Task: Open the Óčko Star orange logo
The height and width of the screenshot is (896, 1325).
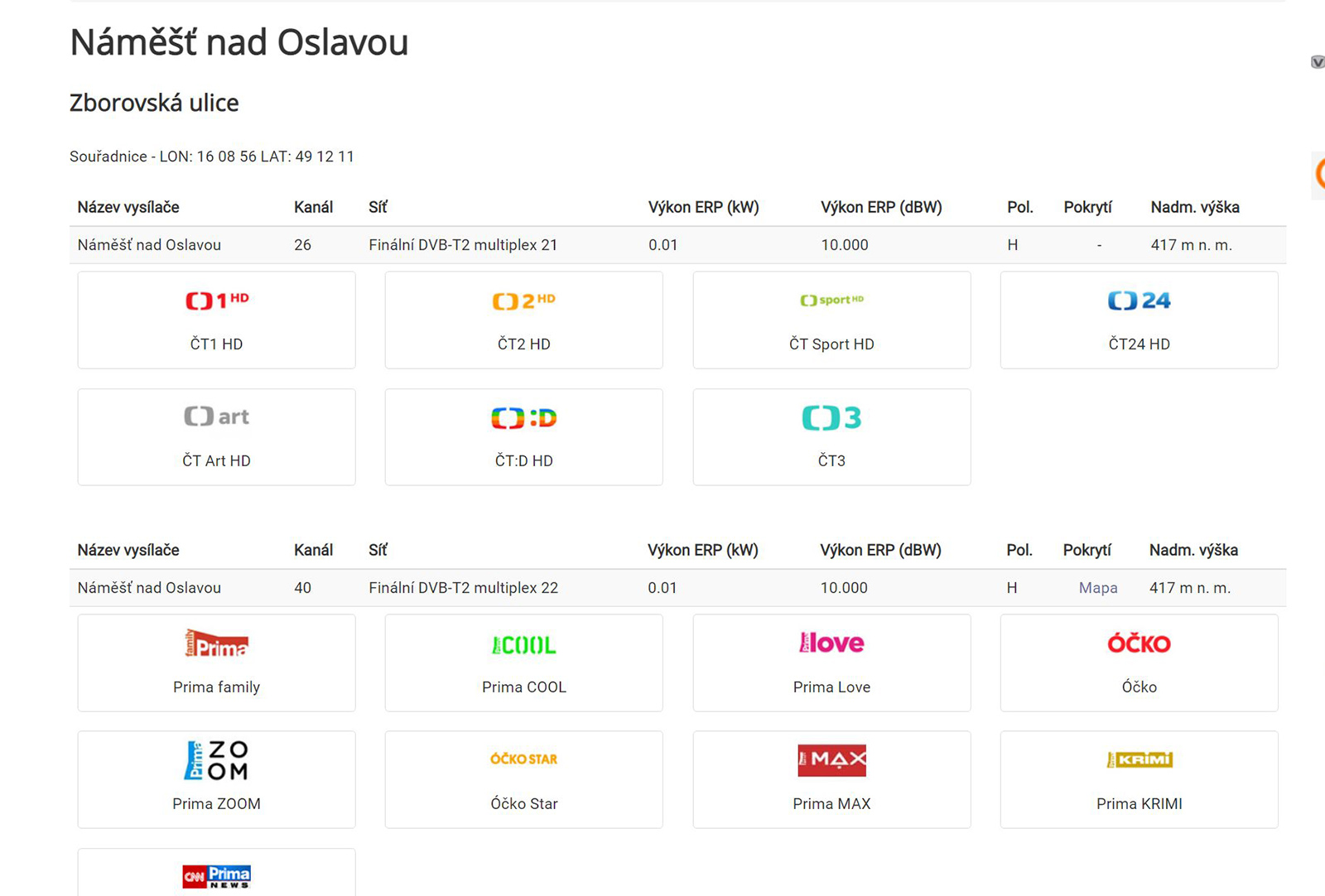Action: coord(524,759)
